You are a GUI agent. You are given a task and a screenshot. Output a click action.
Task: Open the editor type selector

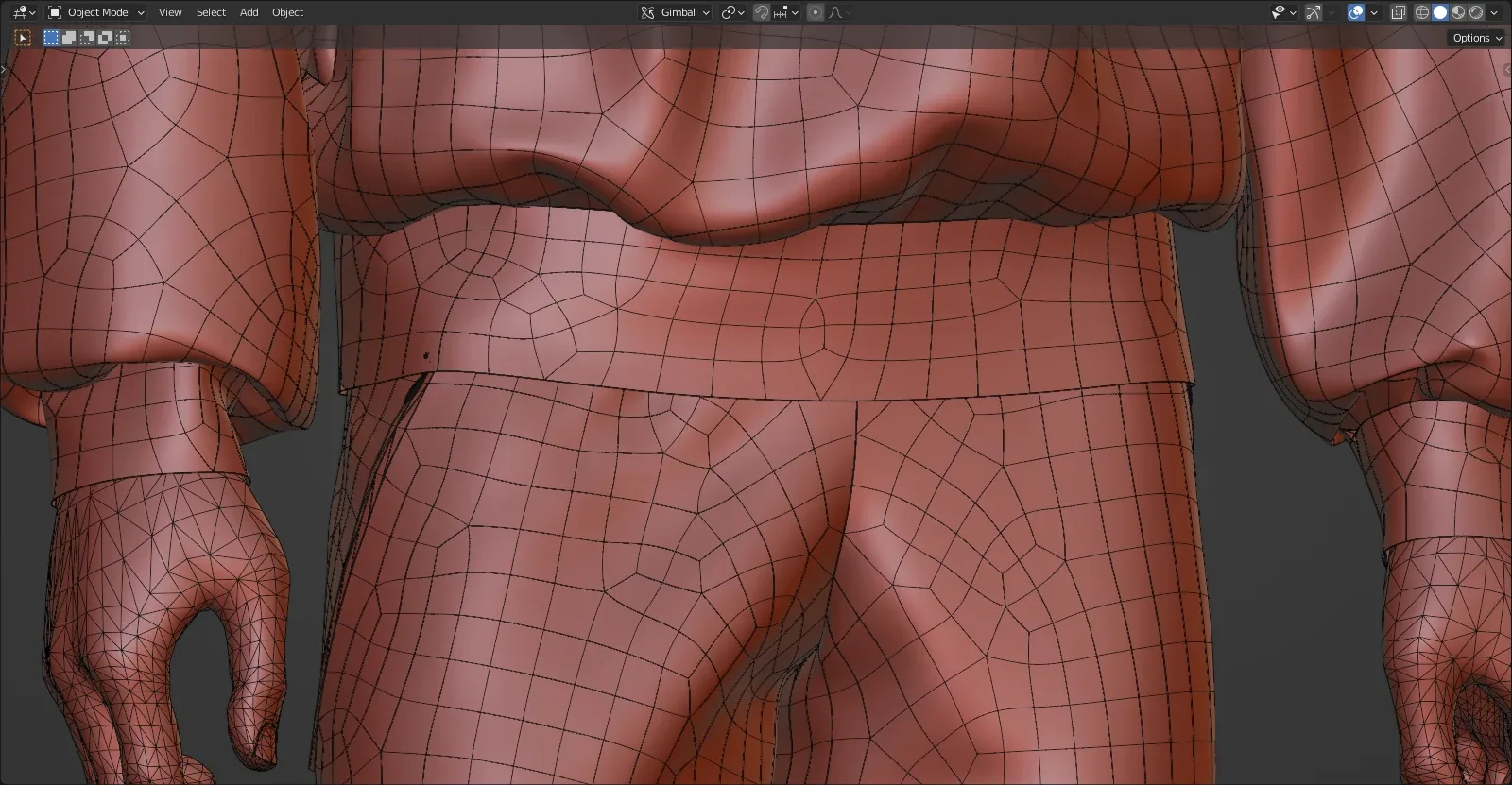(24, 12)
